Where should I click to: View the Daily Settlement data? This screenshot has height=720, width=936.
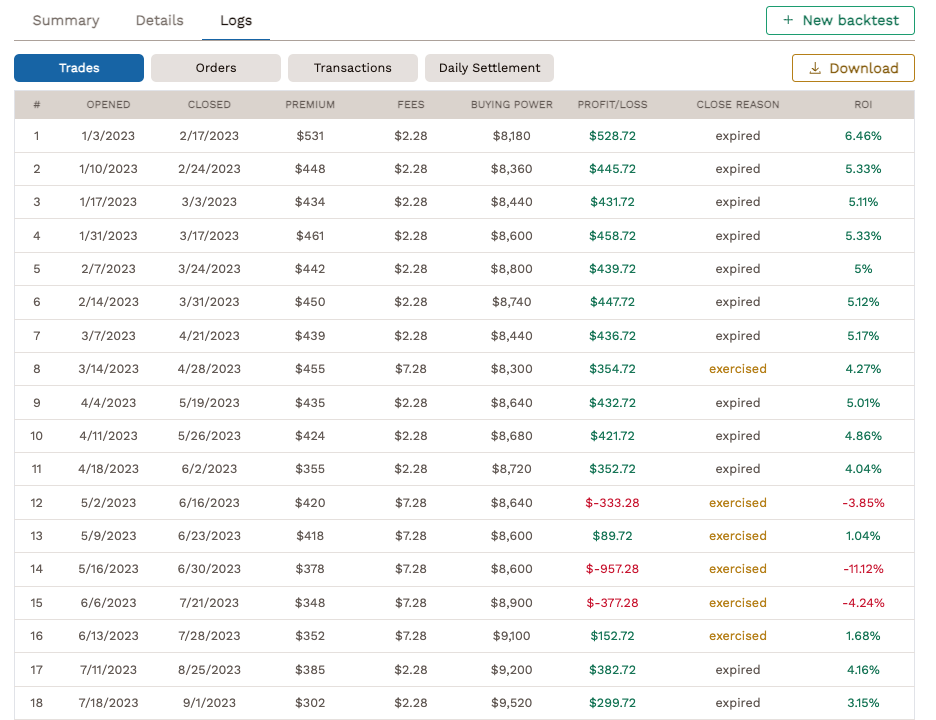(489, 68)
